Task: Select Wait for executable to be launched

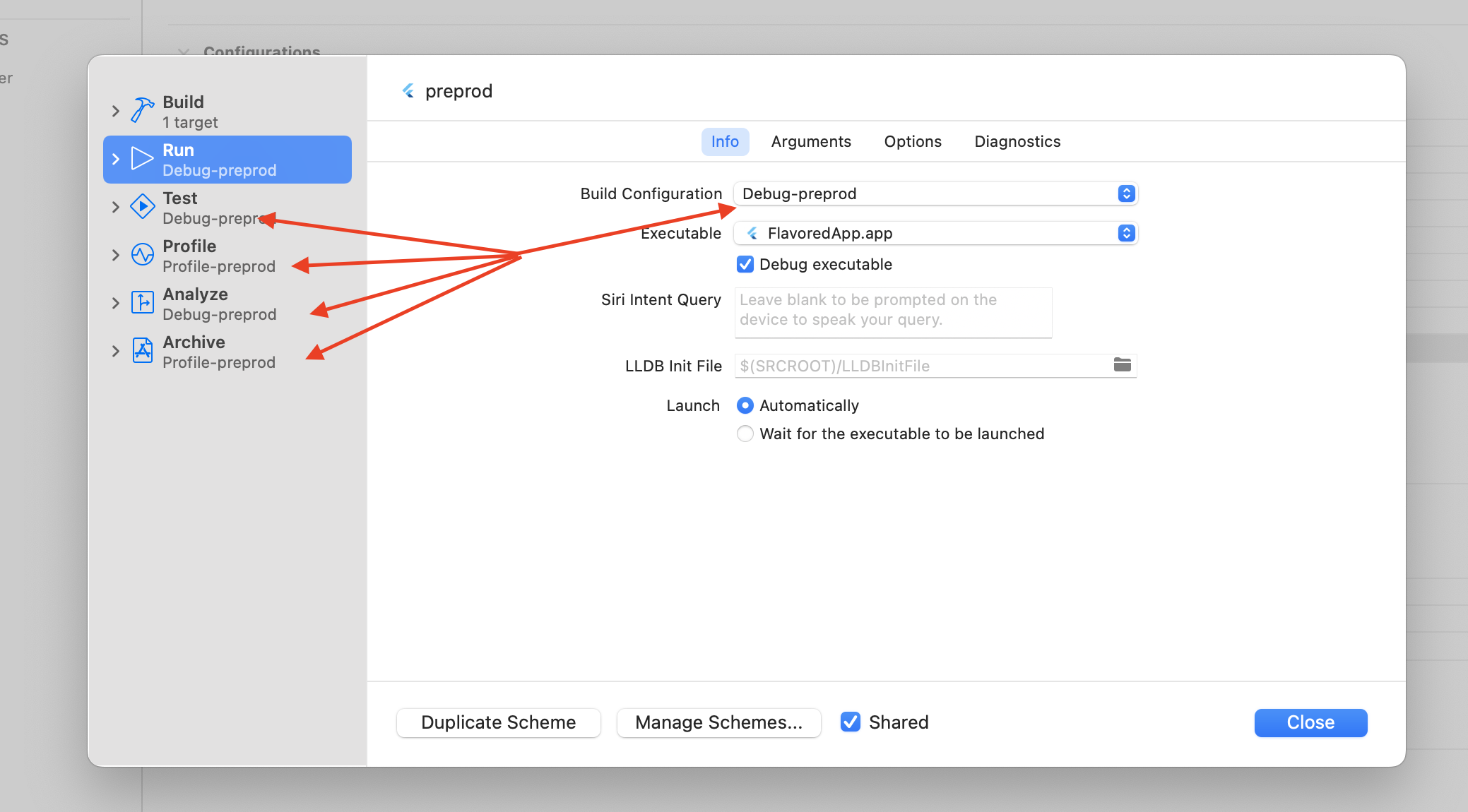Action: (x=745, y=434)
